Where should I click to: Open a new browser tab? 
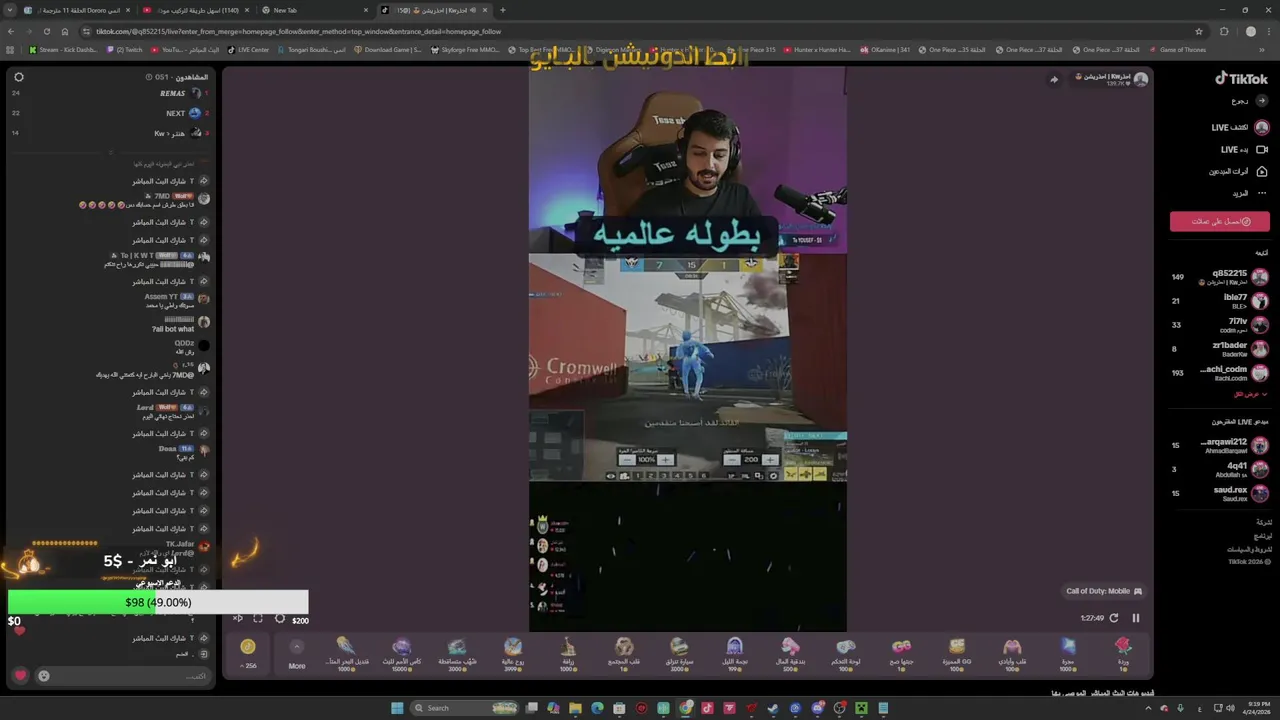click(x=502, y=10)
